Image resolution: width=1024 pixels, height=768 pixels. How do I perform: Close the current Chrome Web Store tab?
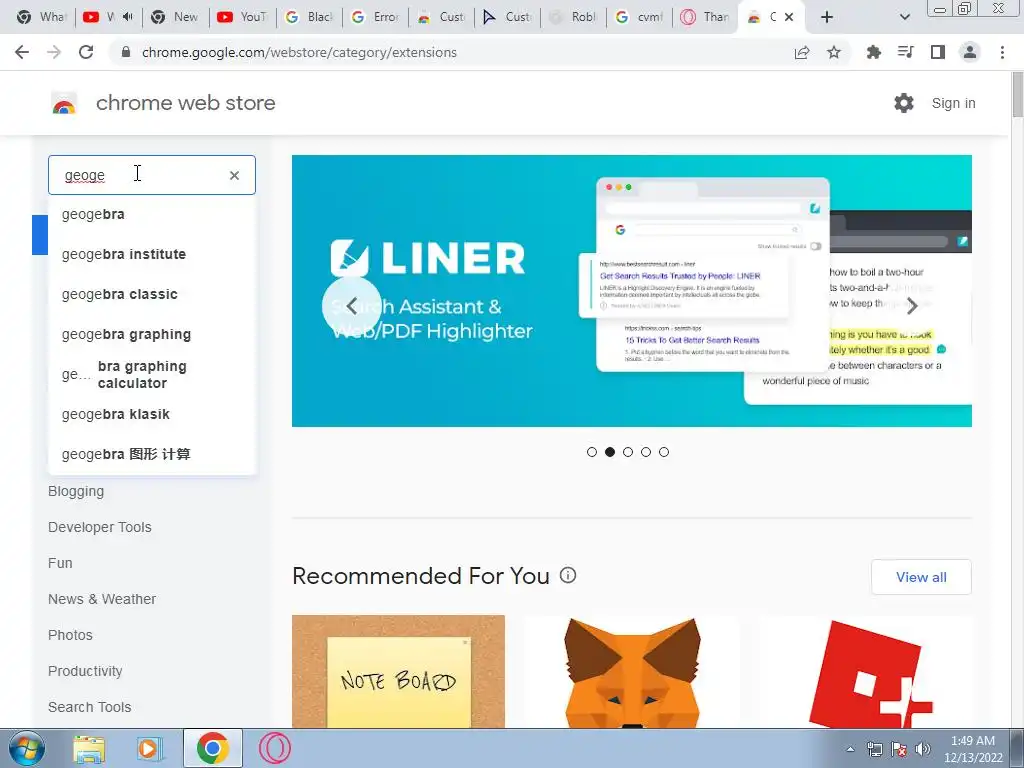(789, 17)
